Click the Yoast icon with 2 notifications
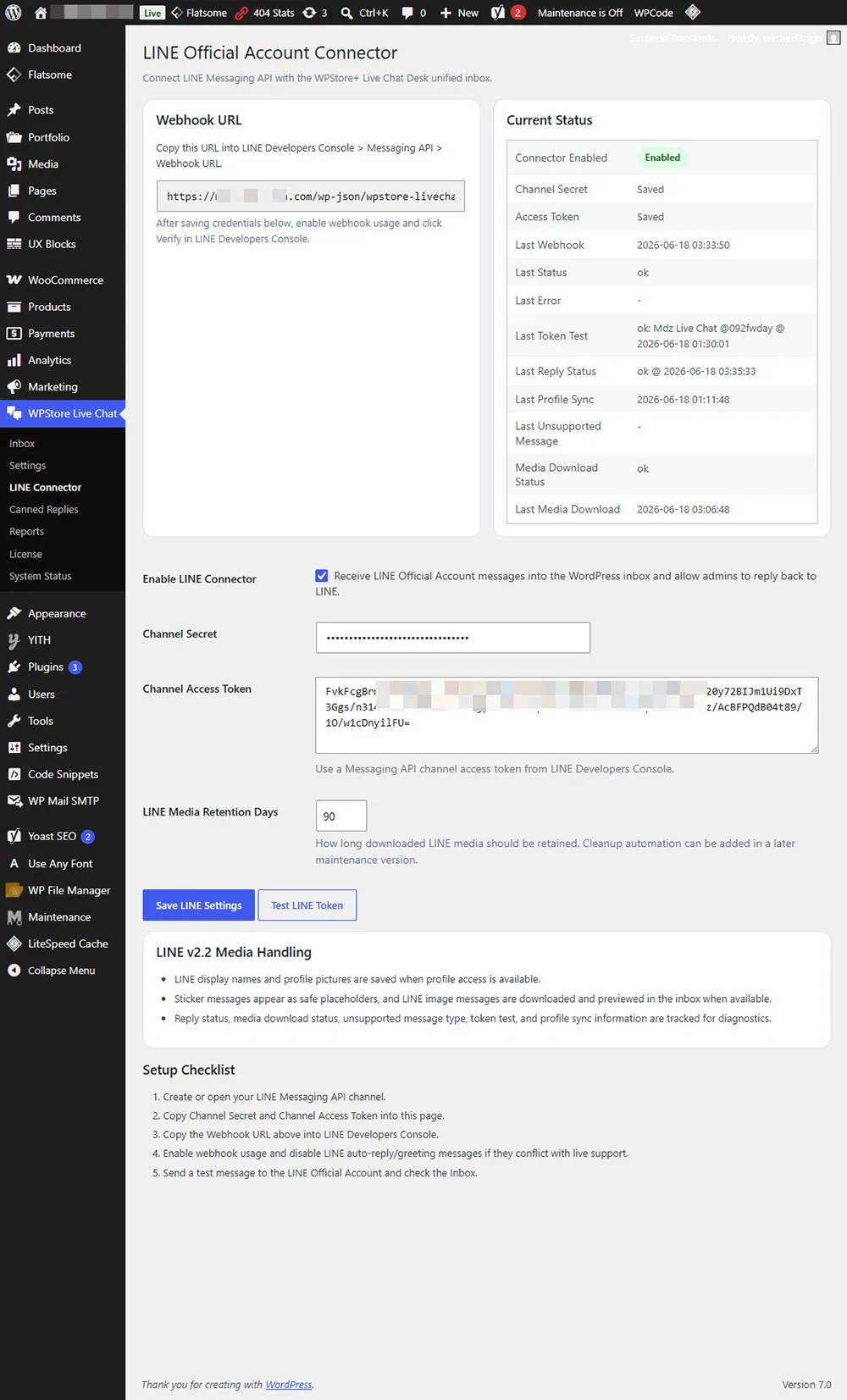Viewport: 847px width, 1400px height. click(498, 13)
